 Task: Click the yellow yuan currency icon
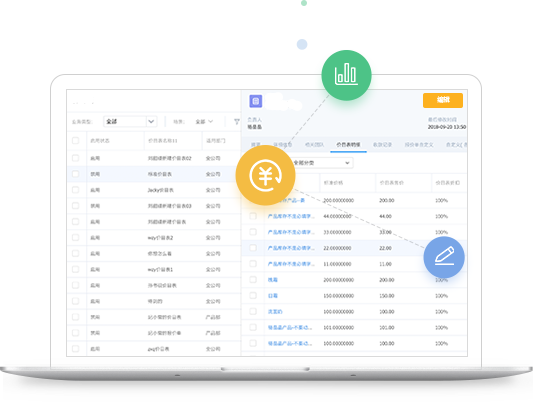point(265,175)
